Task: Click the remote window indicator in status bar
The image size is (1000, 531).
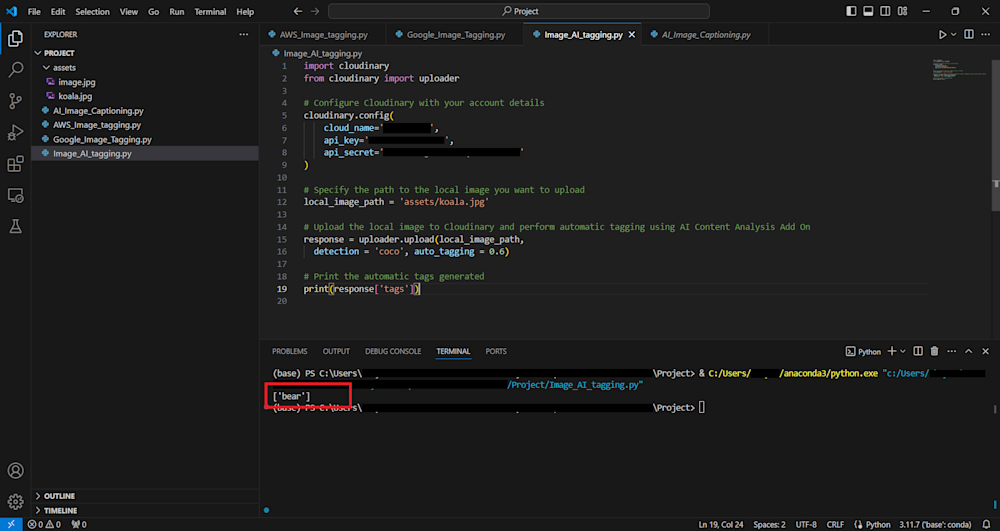Action: tap(11, 525)
